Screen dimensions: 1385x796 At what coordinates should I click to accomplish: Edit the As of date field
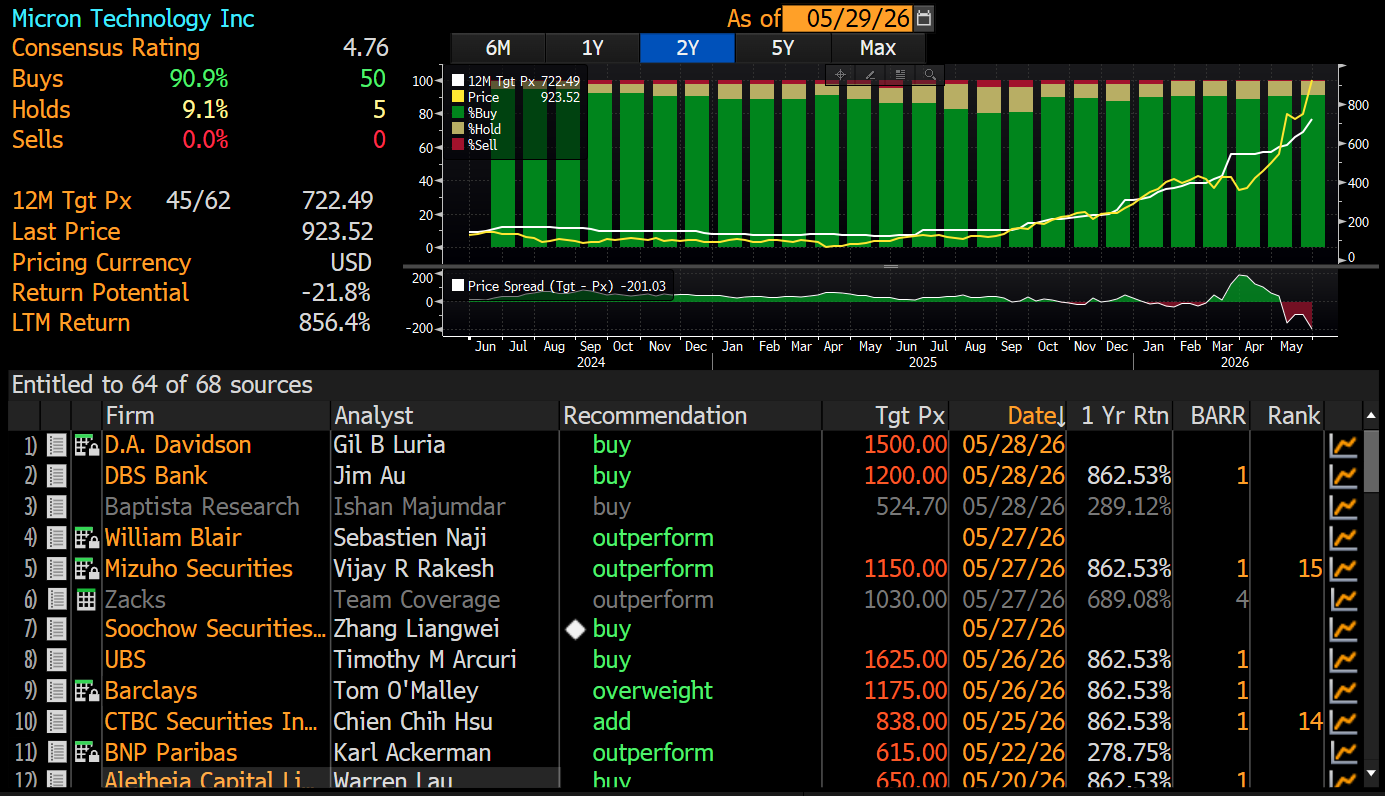(x=848, y=18)
